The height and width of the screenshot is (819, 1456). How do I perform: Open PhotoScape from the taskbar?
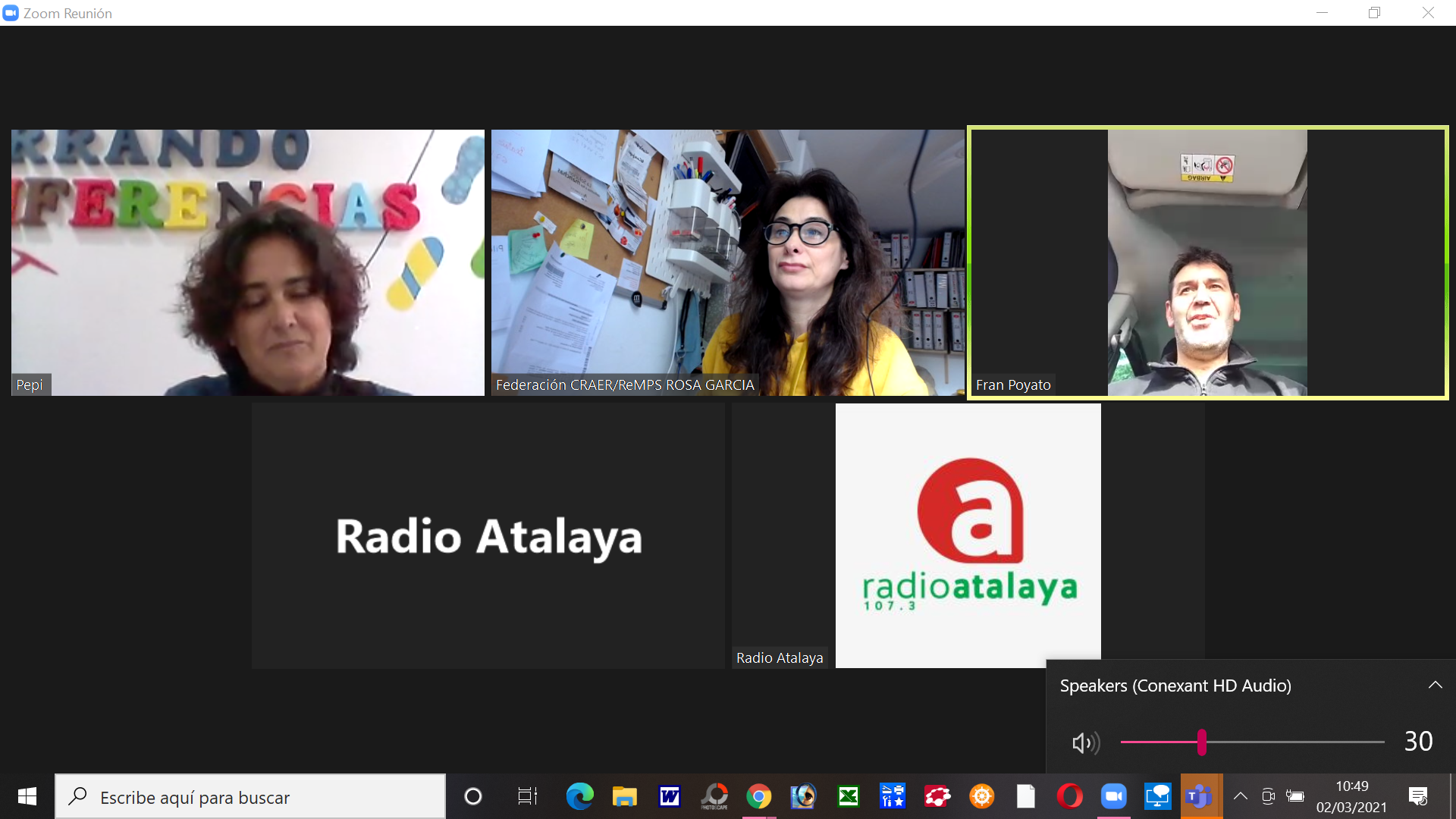point(714,796)
